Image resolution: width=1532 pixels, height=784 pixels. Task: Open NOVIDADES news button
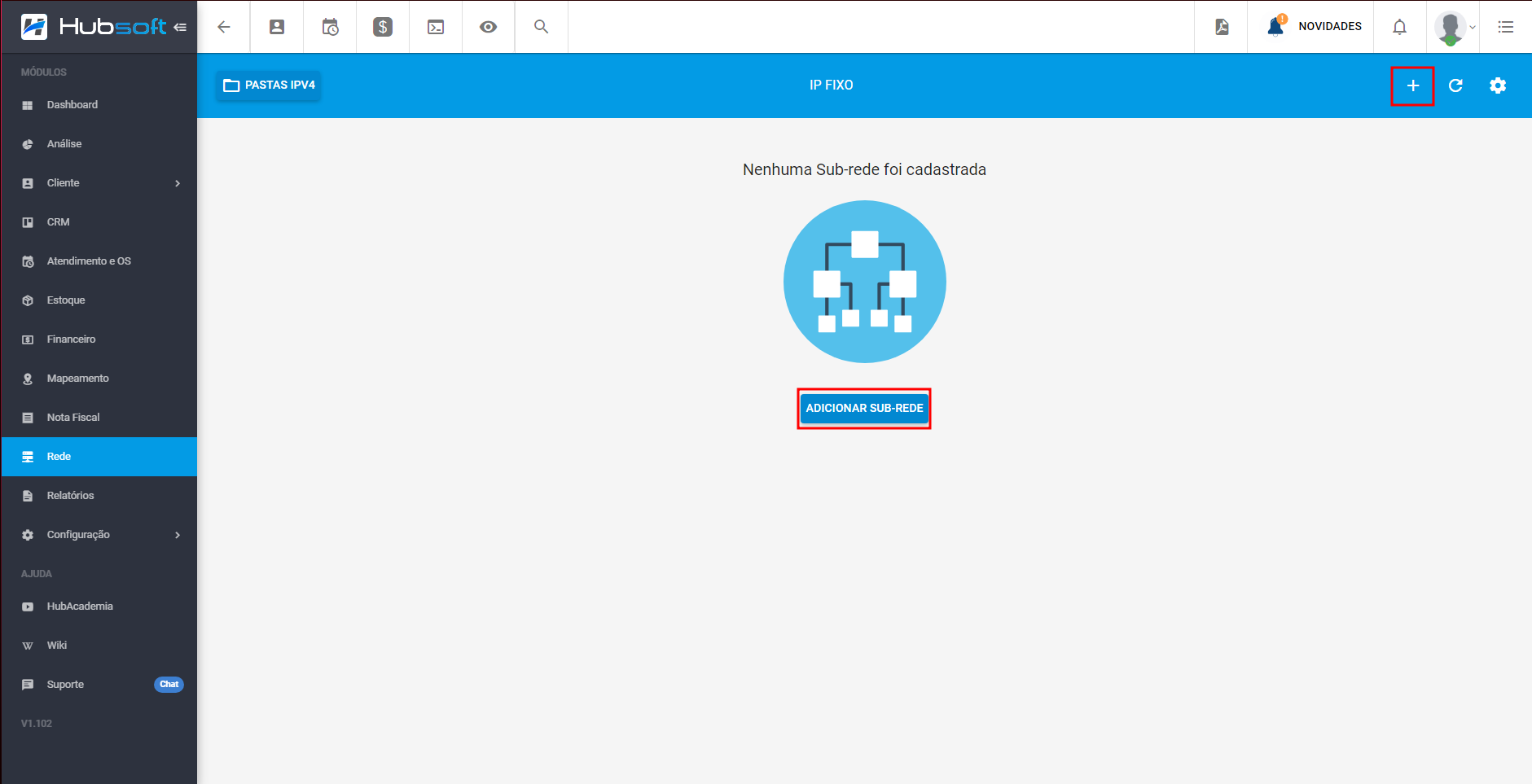click(x=1314, y=26)
